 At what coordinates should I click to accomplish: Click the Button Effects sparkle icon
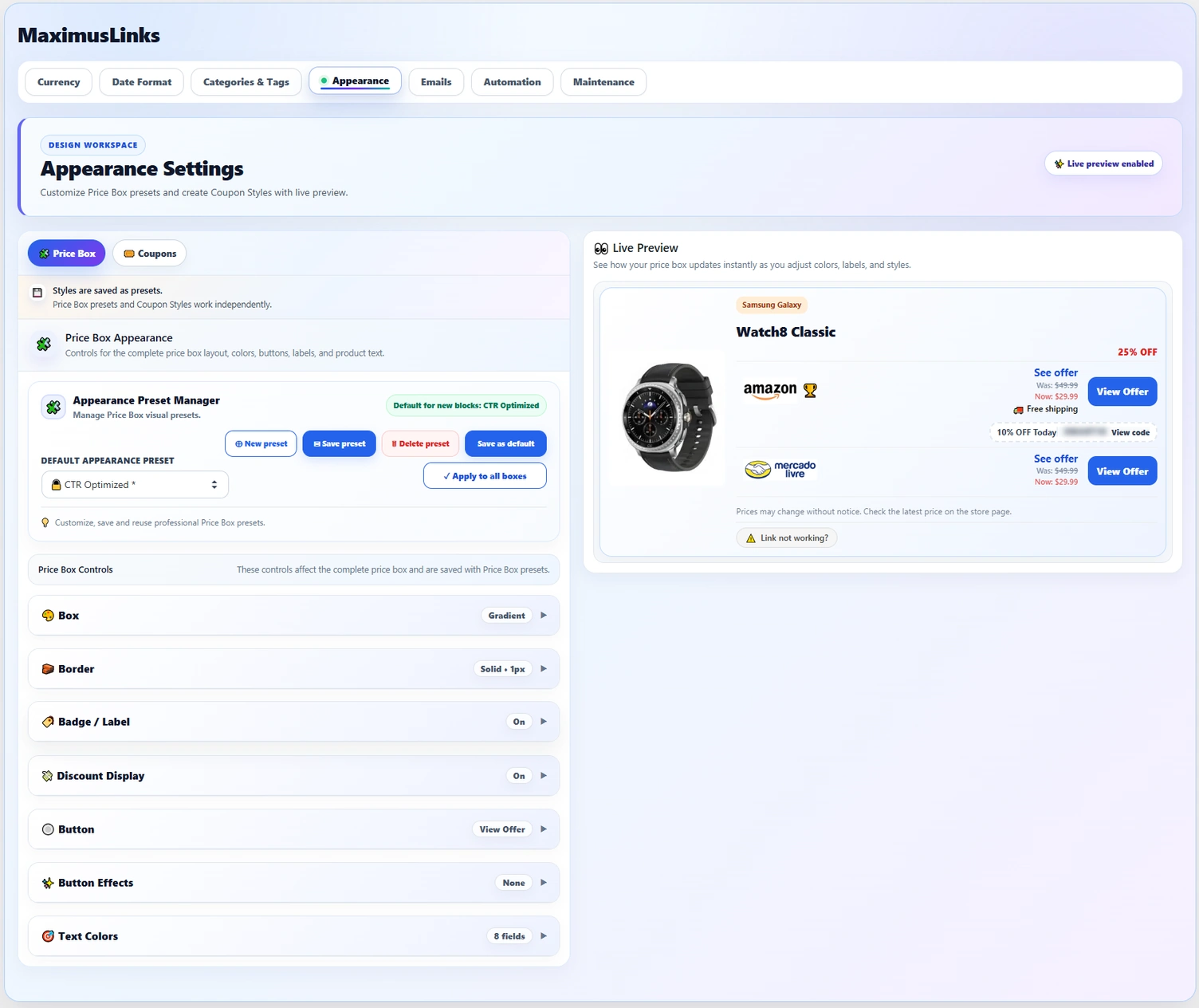pyautogui.click(x=48, y=883)
